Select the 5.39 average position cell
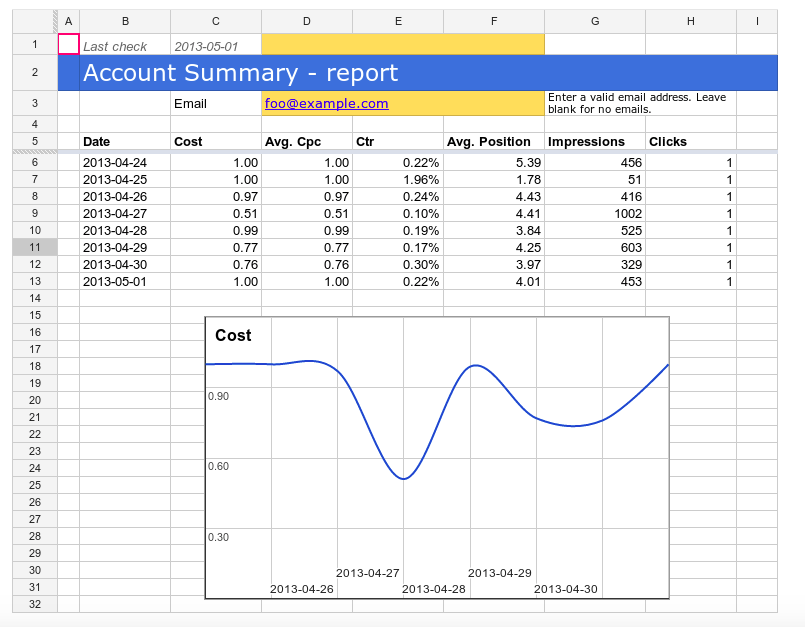This screenshot has width=805, height=627. 494,162
